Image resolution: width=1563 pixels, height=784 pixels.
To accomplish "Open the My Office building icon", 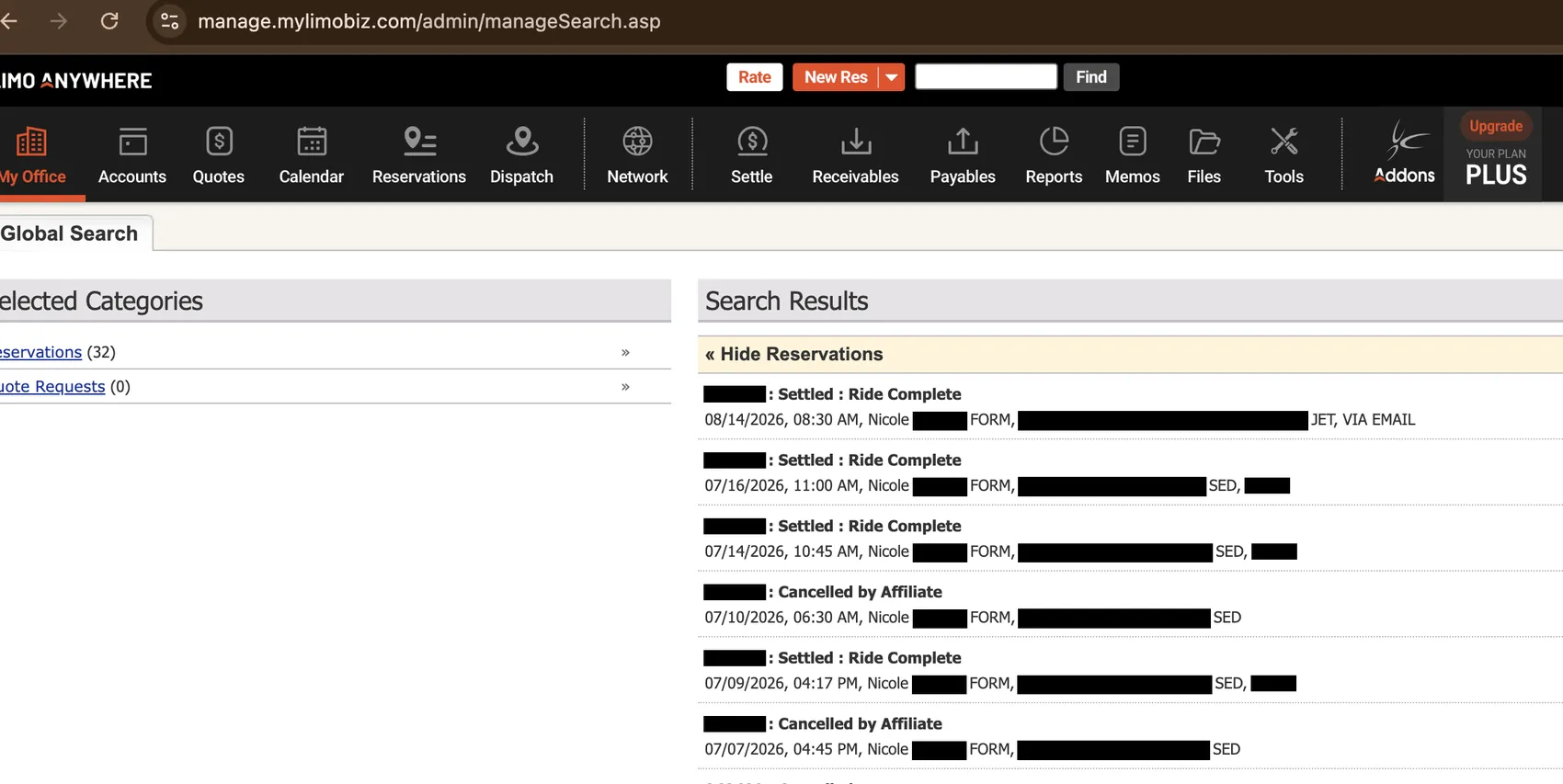I will point(31,142).
